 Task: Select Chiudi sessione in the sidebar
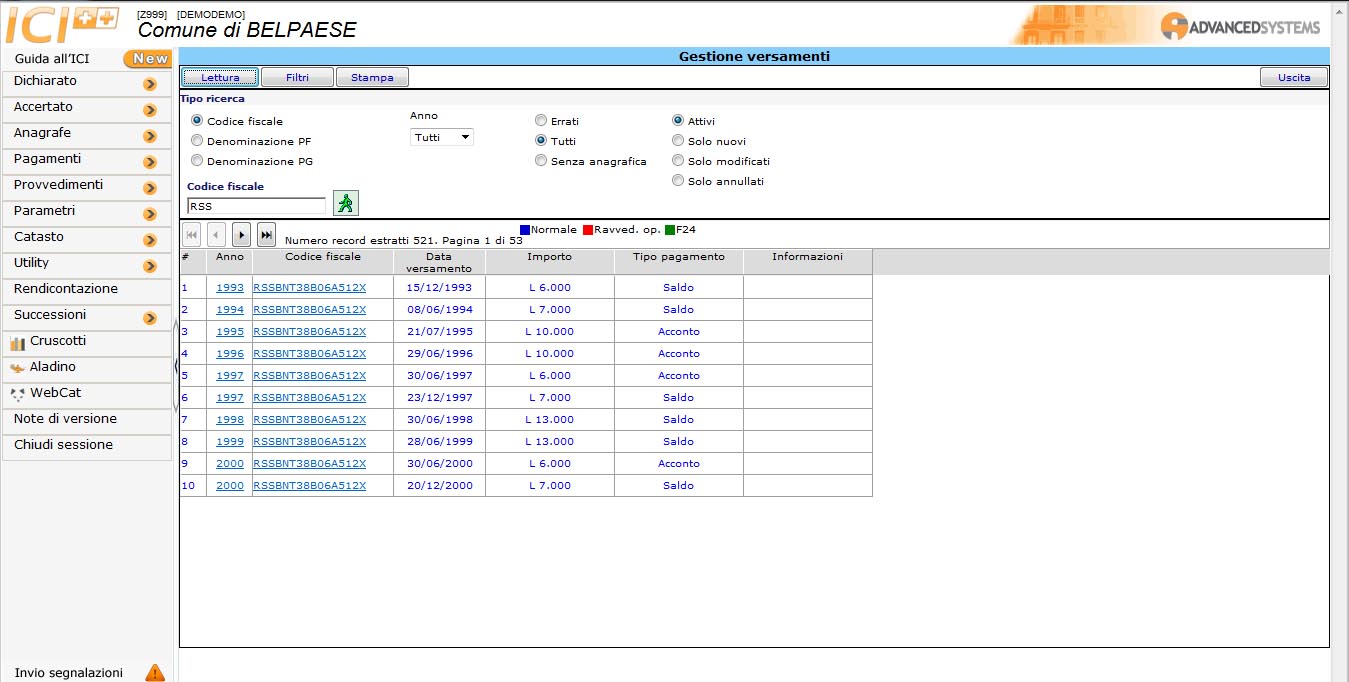point(63,445)
